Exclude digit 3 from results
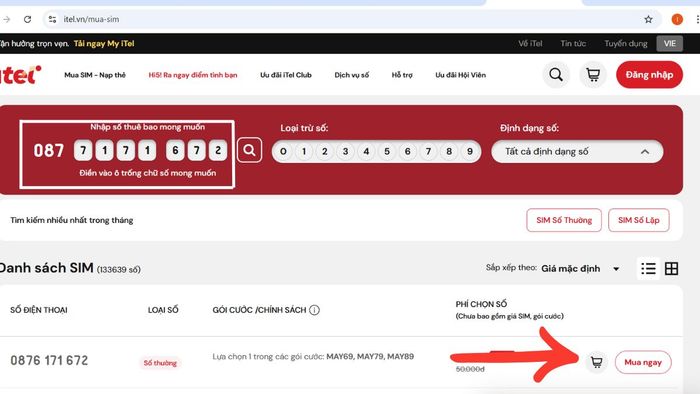Image resolution: width=700 pixels, height=394 pixels. click(346, 152)
